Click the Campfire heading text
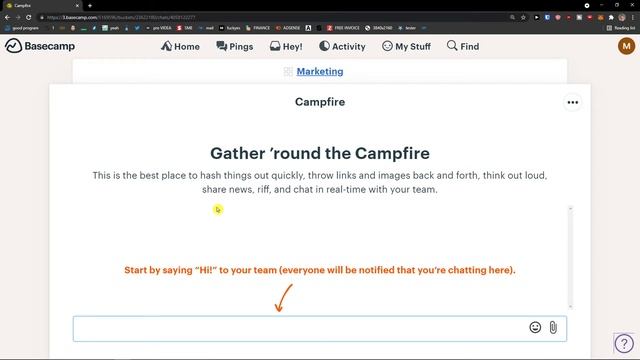The width and height of the screenshot is (640, 360). 320,102
